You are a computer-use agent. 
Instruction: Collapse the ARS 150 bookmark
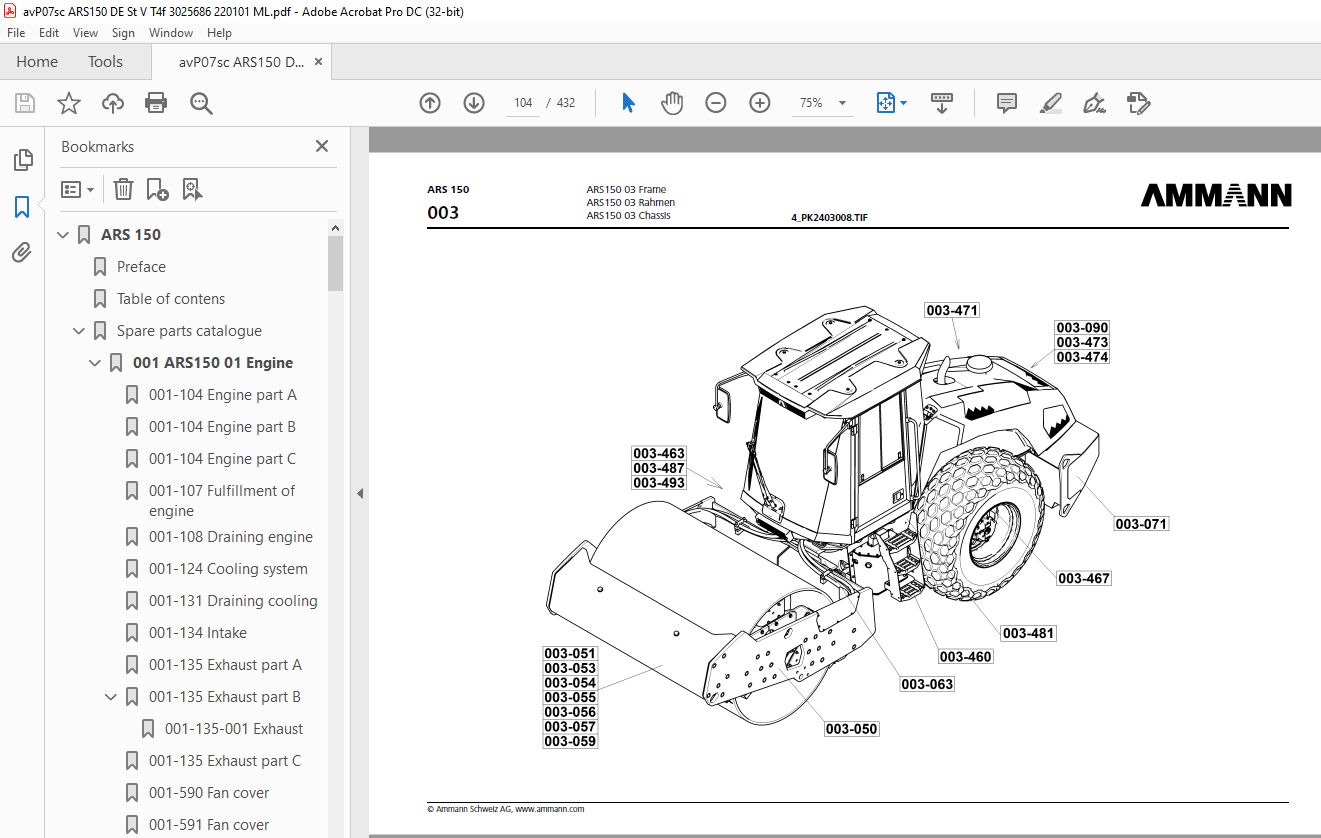[63, 235]
